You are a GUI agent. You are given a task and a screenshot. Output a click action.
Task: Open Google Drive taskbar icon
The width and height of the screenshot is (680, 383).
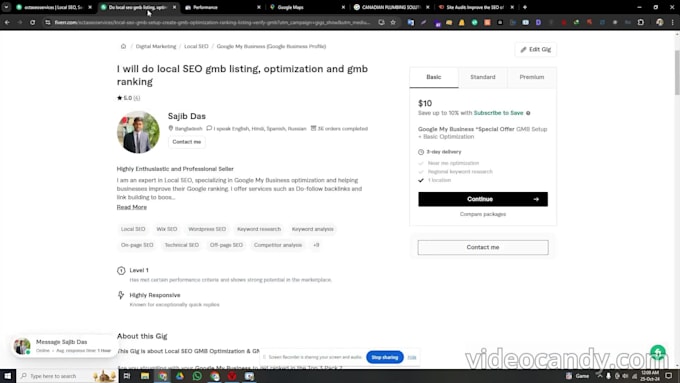[180, 376]
